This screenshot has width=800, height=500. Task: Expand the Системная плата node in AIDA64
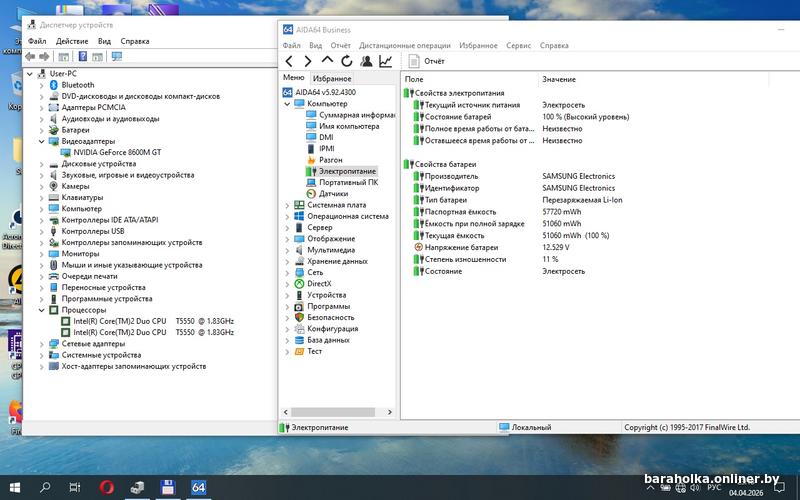tap(288, 205)
